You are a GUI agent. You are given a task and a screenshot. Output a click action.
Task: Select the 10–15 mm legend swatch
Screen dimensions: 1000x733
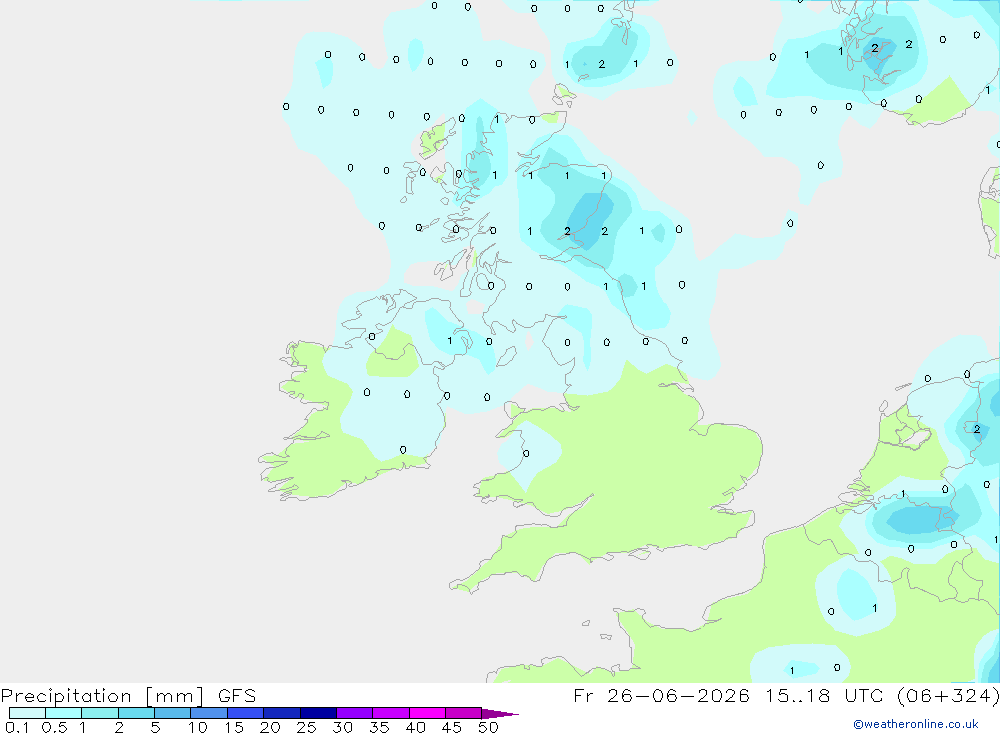(x=209, y=713)
